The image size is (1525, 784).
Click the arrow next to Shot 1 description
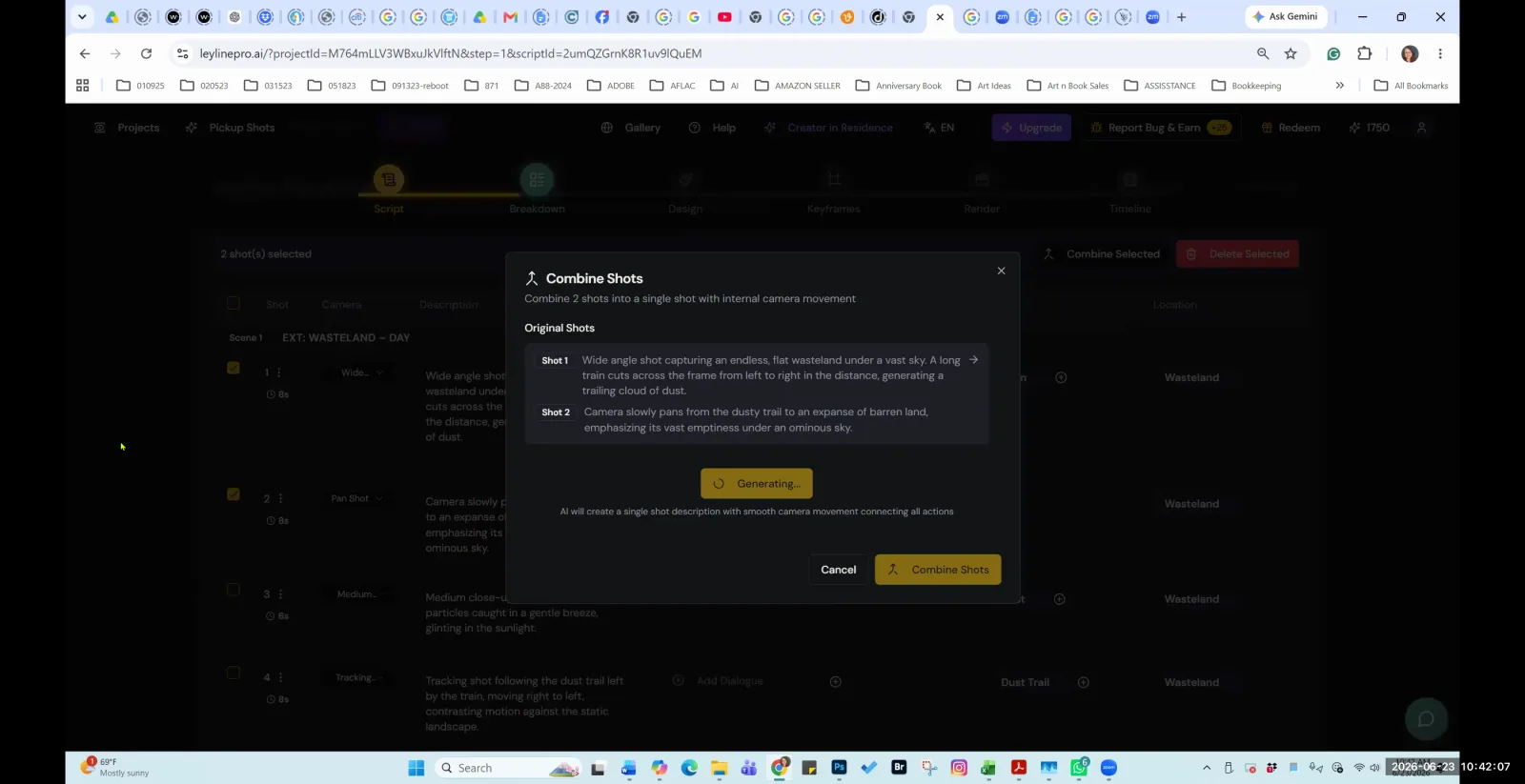point(973,360)
